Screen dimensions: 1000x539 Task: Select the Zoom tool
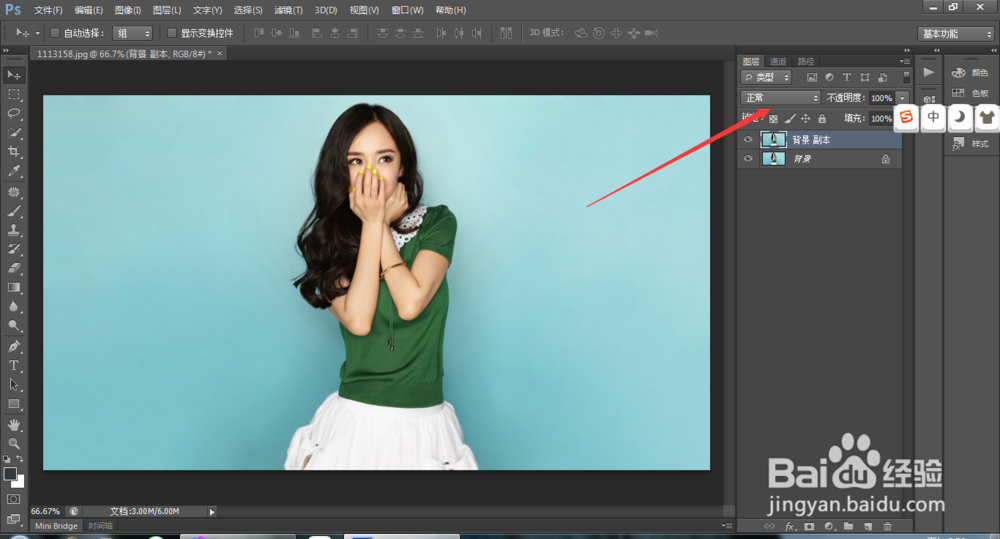coord(13,443)
